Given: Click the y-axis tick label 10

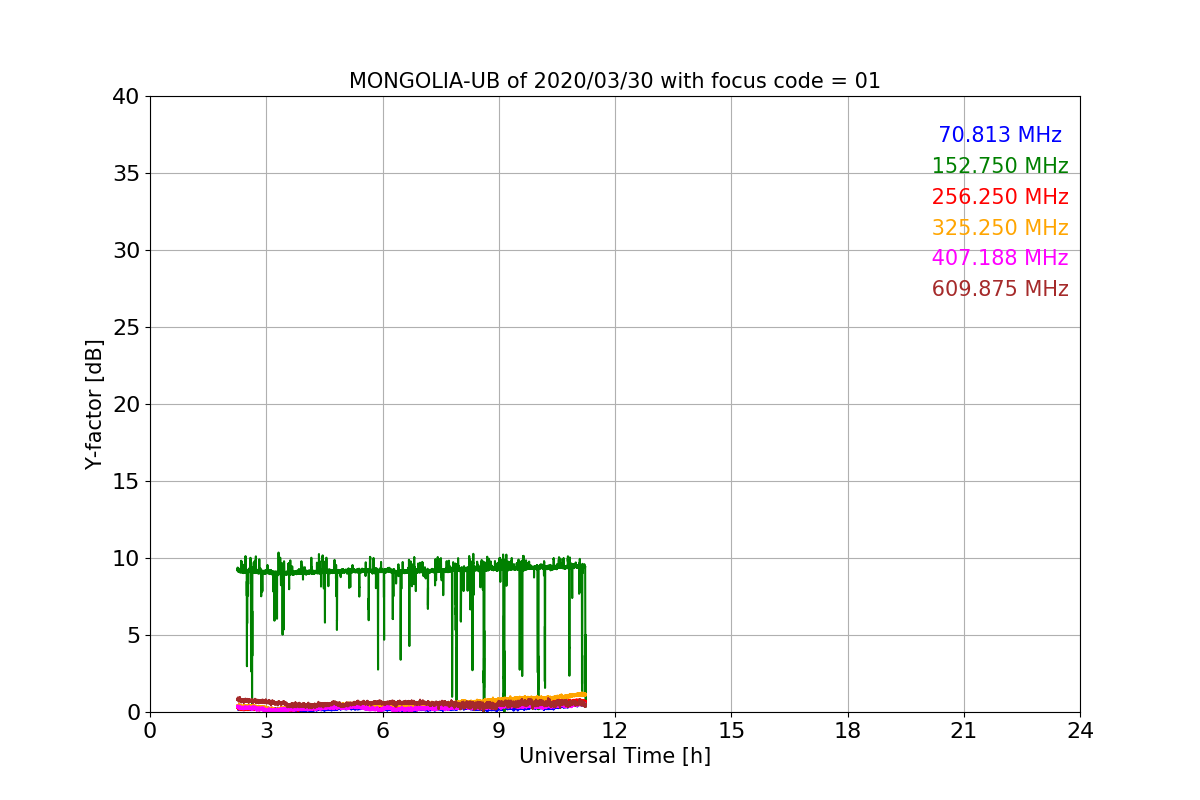Looking at the screenshot, I should 126,559.
